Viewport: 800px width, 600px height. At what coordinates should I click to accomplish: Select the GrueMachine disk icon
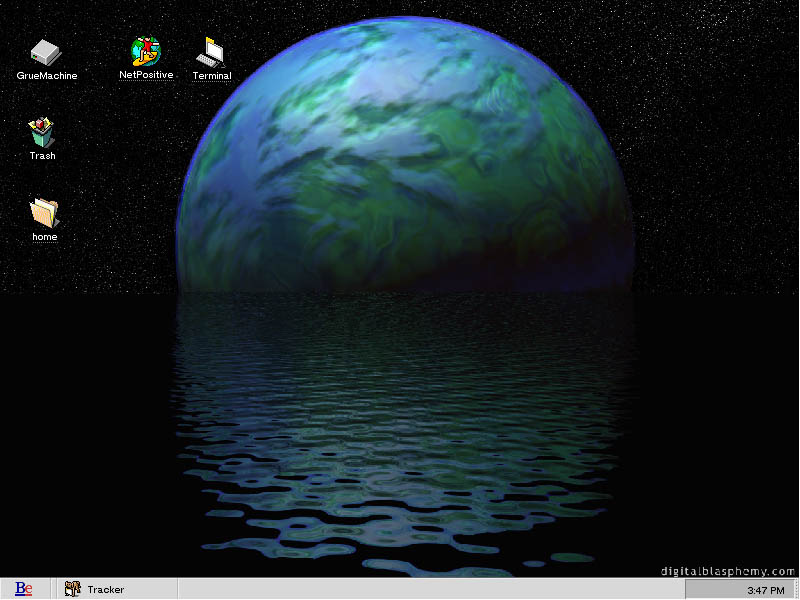click(46, 53)
